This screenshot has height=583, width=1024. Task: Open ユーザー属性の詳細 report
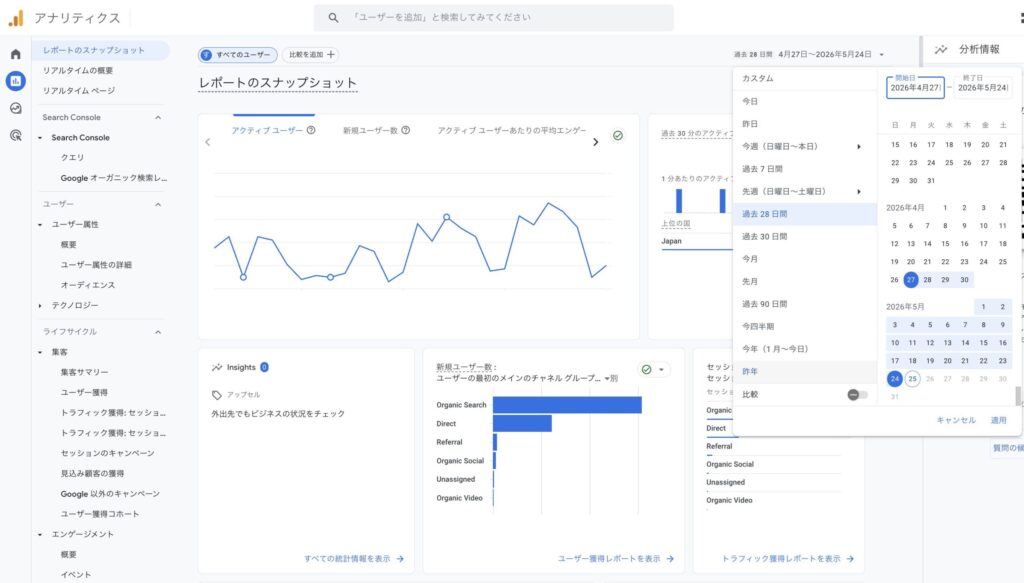[96, 265]
